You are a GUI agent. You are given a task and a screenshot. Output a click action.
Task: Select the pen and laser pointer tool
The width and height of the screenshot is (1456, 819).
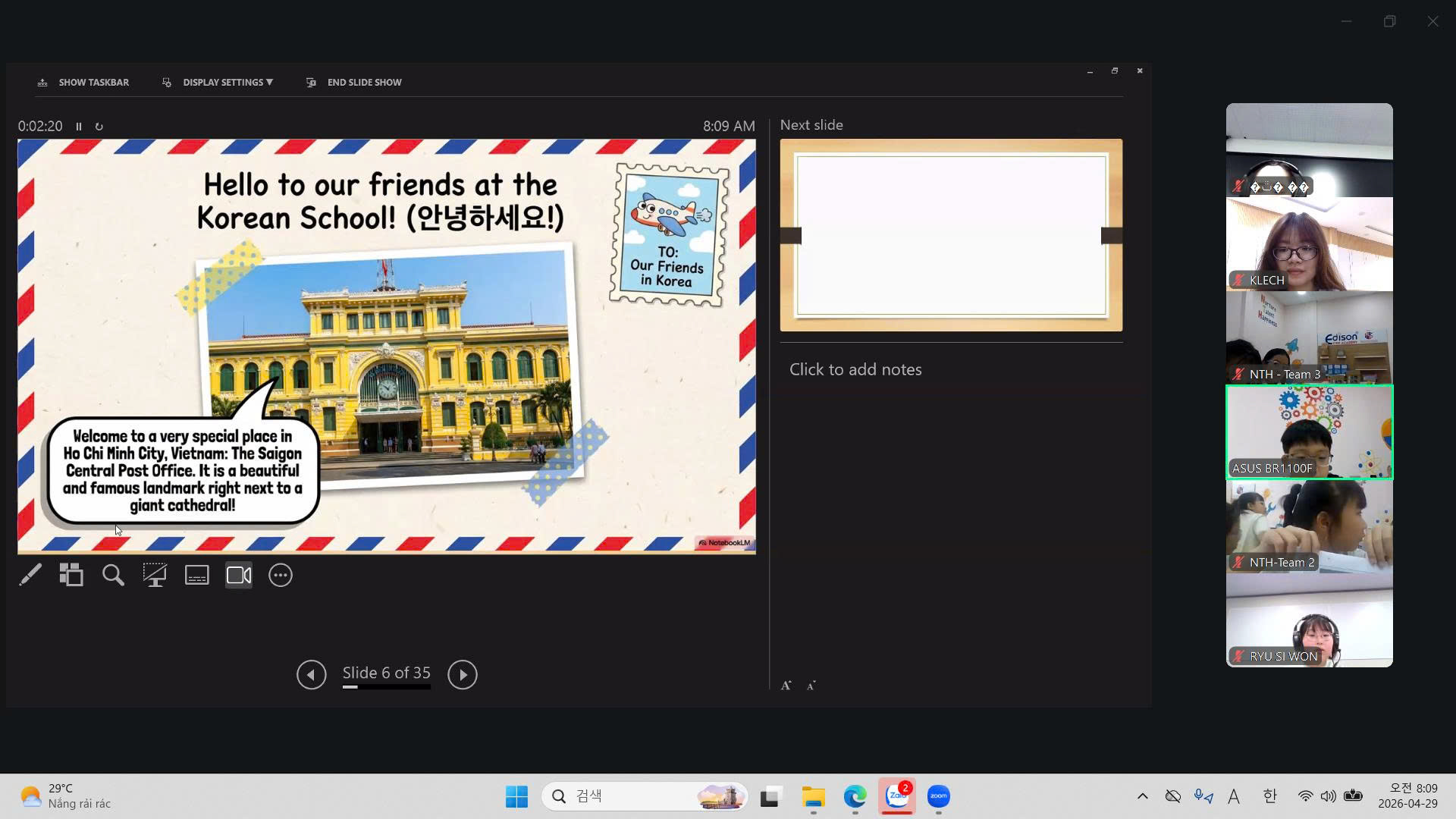pyautogui.click(x=30, y=576)
